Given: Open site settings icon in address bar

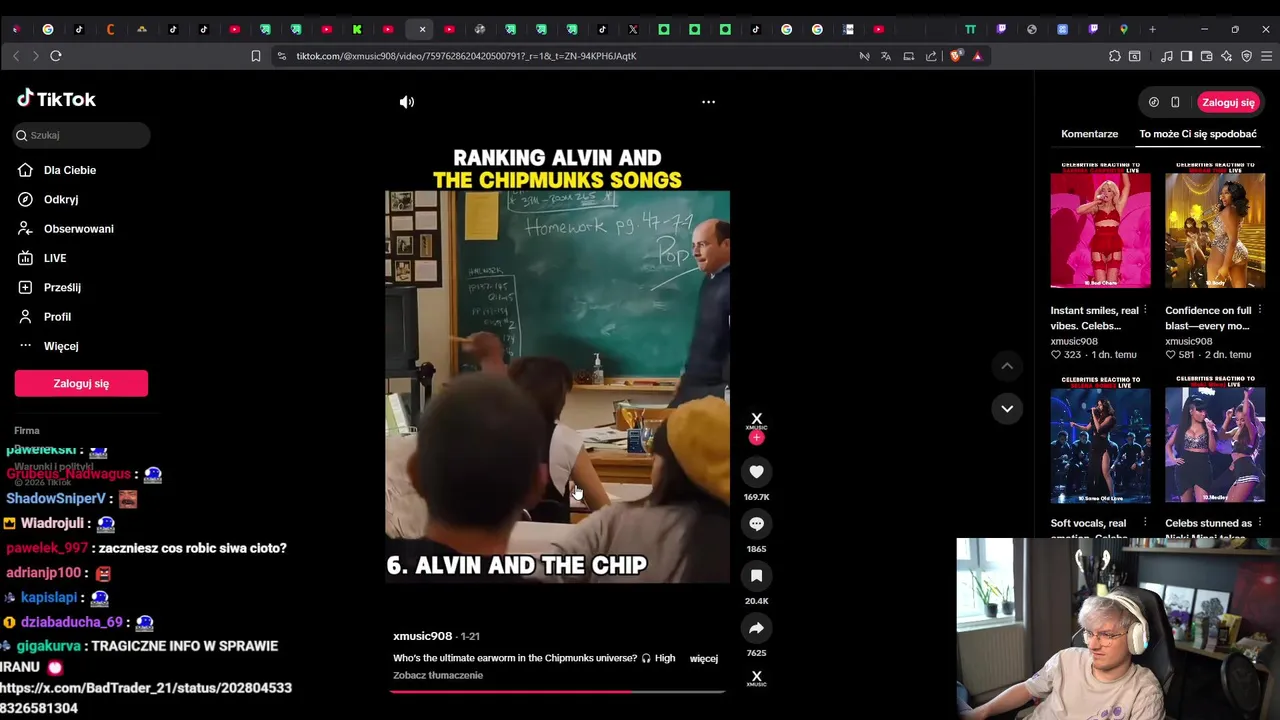Looking at the screenshot, I should tap(281, 56).
